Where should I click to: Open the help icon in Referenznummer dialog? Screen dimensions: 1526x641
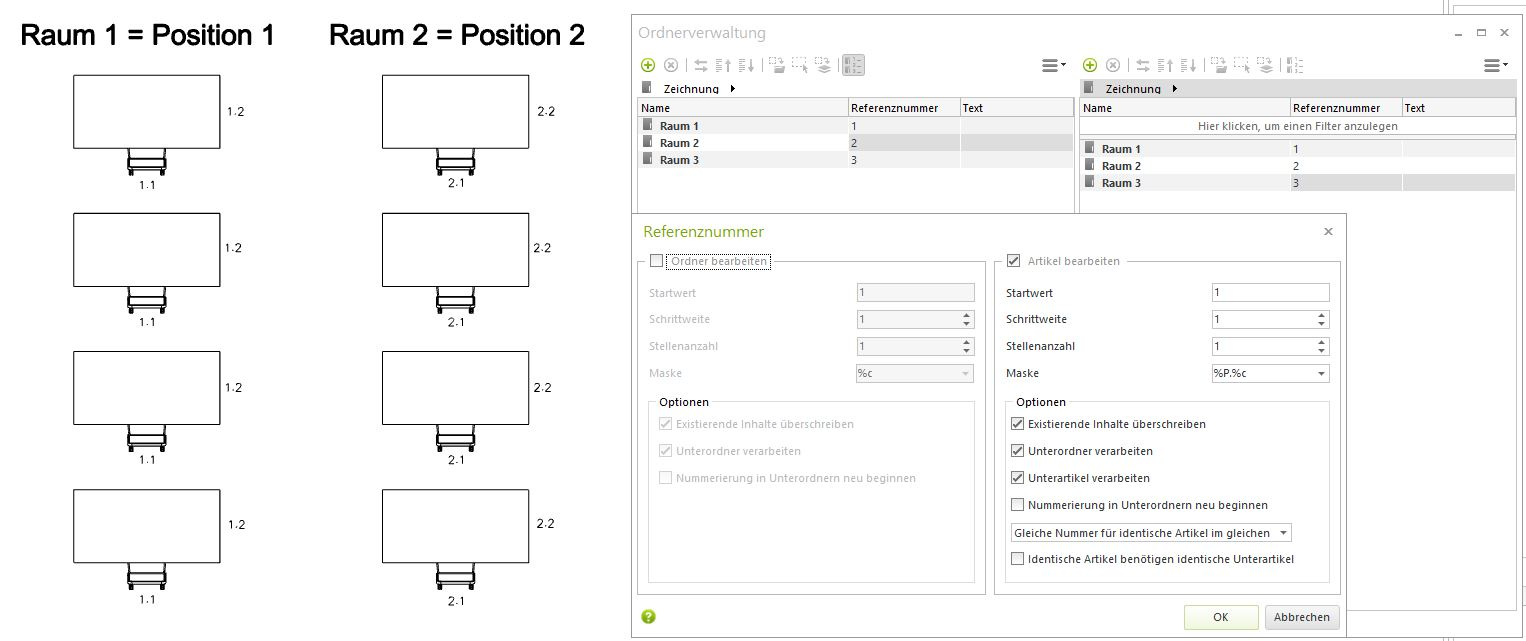click(x=648, y=616)
